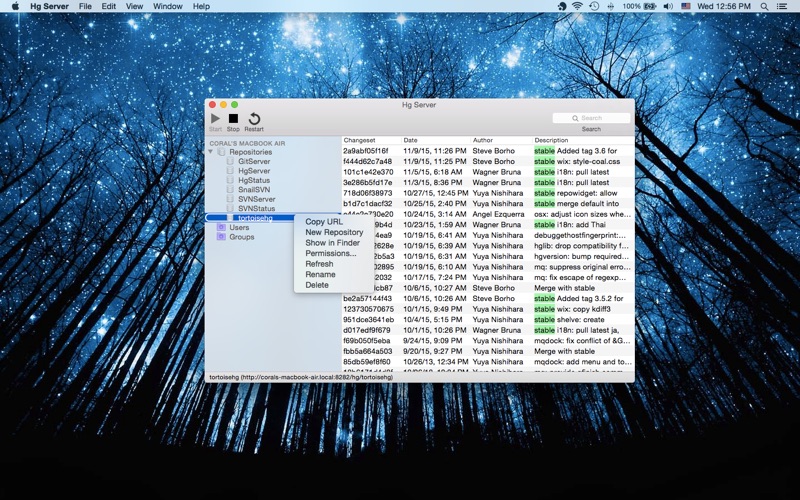Click the purple Users icon
This screenshot has height=500, width=800.
(221, 228)
